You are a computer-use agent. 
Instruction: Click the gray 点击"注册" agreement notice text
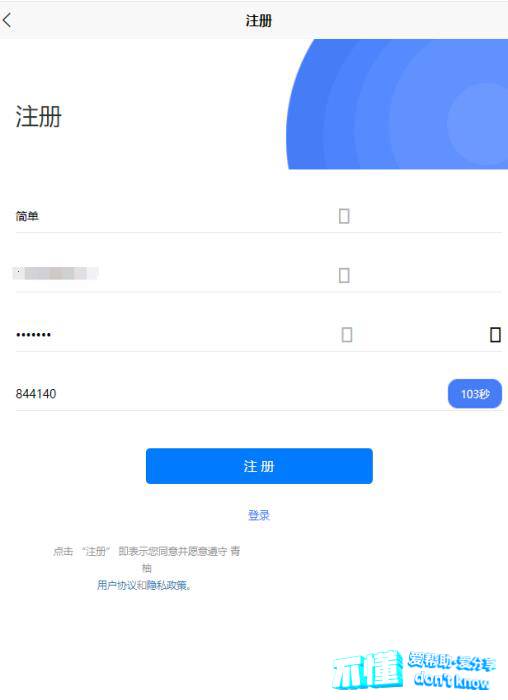pyautogui.click(x=146, y=559)
